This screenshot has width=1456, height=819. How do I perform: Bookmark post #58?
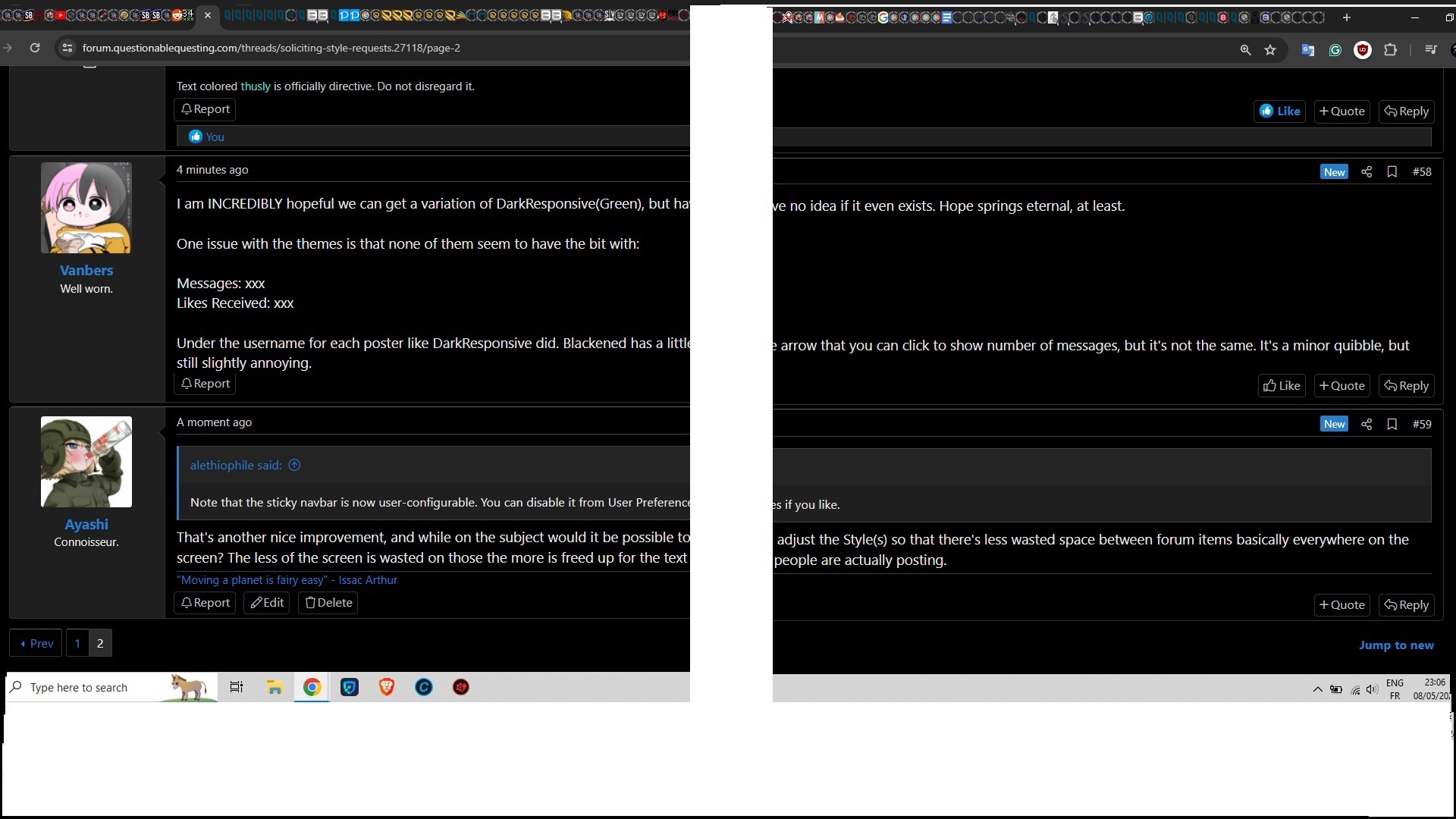click(1392, 172)
